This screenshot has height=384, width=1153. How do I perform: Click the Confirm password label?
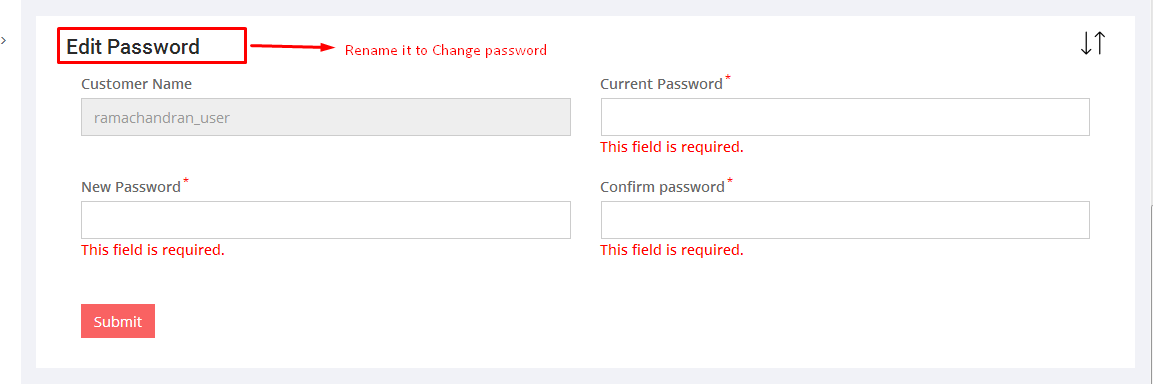click(x=663, y=187)
